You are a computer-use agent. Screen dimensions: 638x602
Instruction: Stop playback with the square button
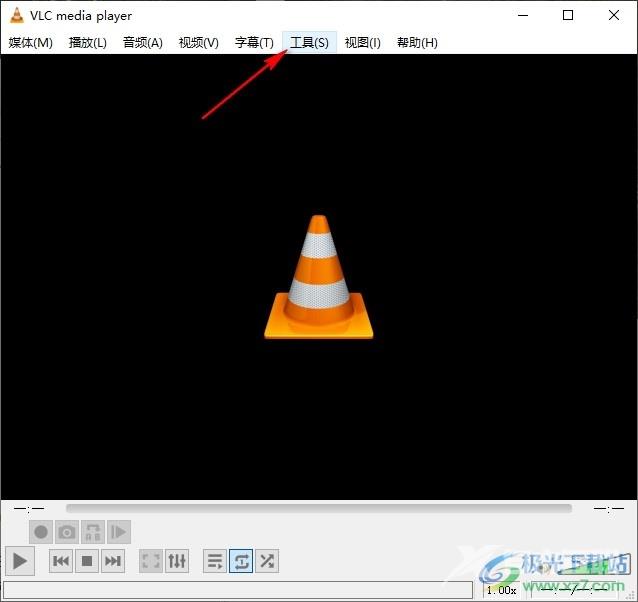(87, 561)
